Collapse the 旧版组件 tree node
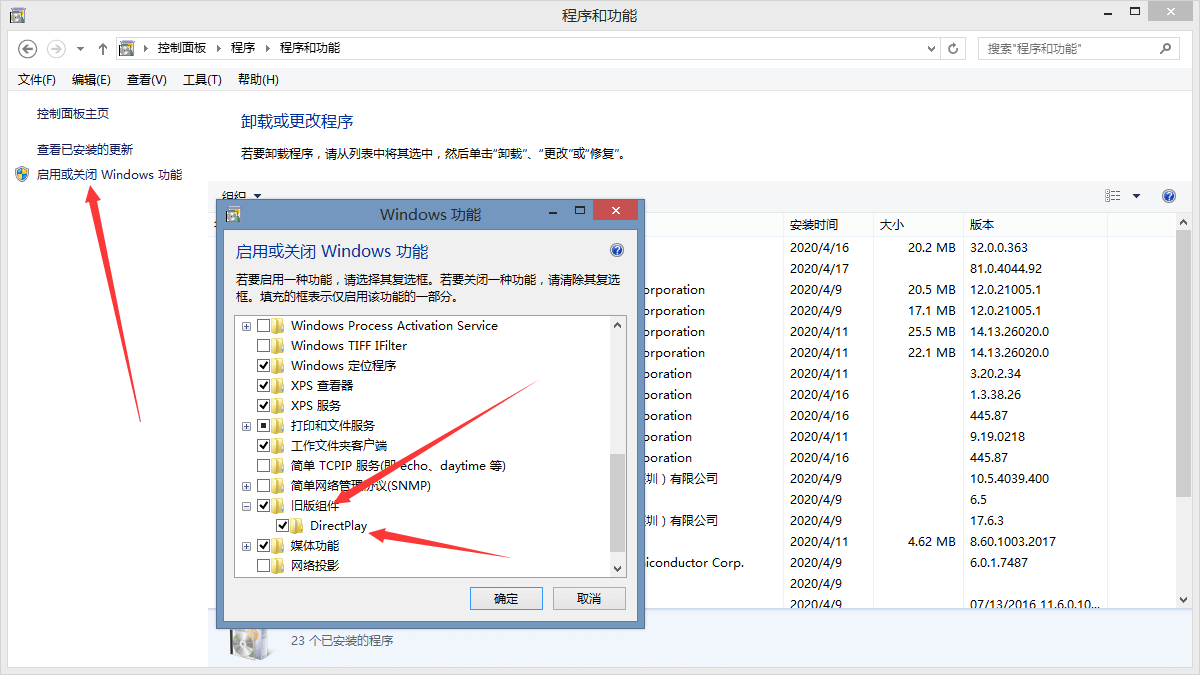The height and width of the screenshot is (675, 1200). [246, 506]
